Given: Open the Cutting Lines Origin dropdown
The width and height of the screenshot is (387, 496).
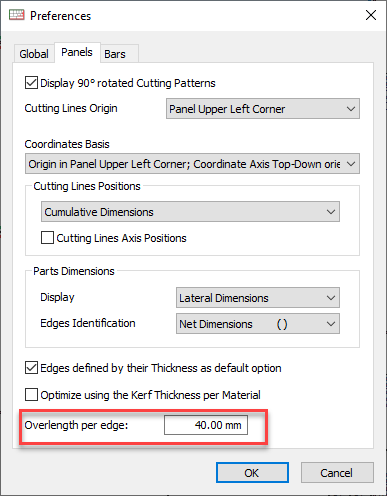Looking at the screenshot, I should 263,109.
